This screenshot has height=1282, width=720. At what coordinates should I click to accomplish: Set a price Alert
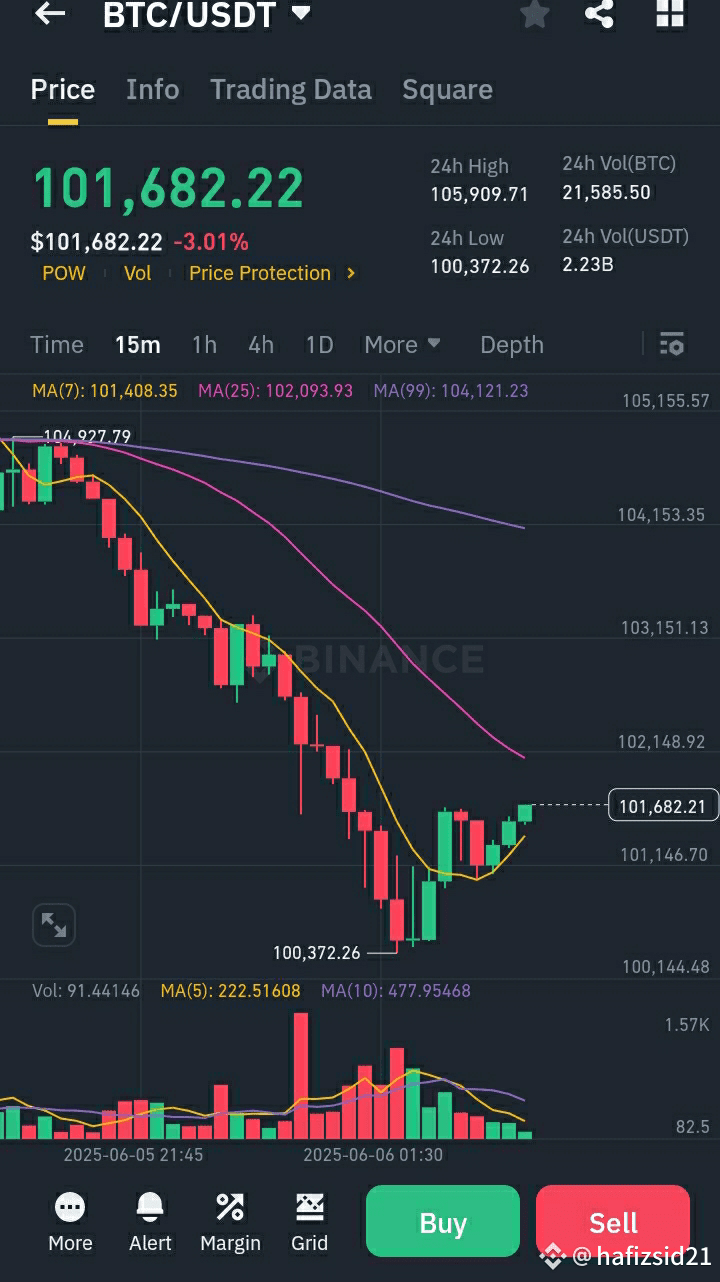(x=150, y=1223)
